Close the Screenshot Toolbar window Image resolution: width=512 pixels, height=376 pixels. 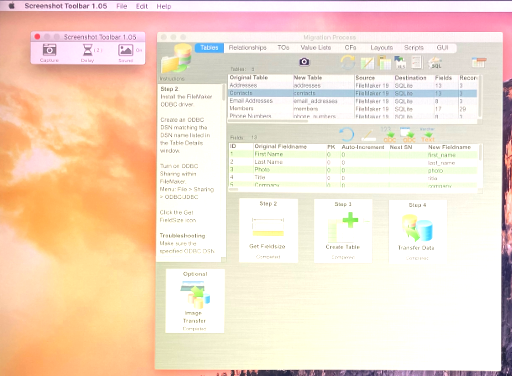(37, 37)
